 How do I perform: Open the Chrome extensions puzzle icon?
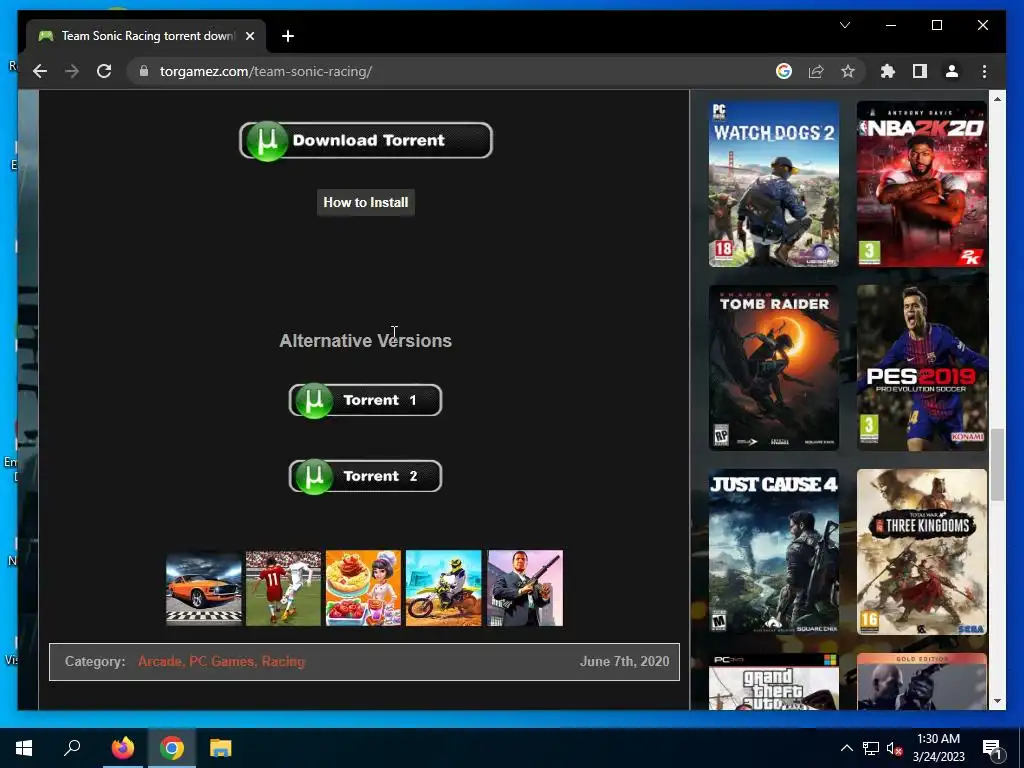[x=888, y=71]
